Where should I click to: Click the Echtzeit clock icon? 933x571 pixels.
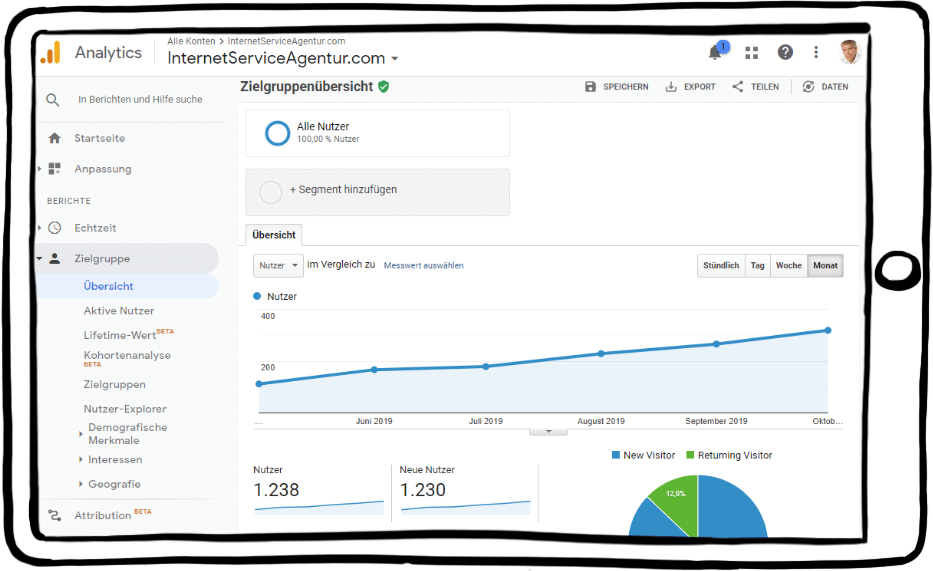click(55, 228)
